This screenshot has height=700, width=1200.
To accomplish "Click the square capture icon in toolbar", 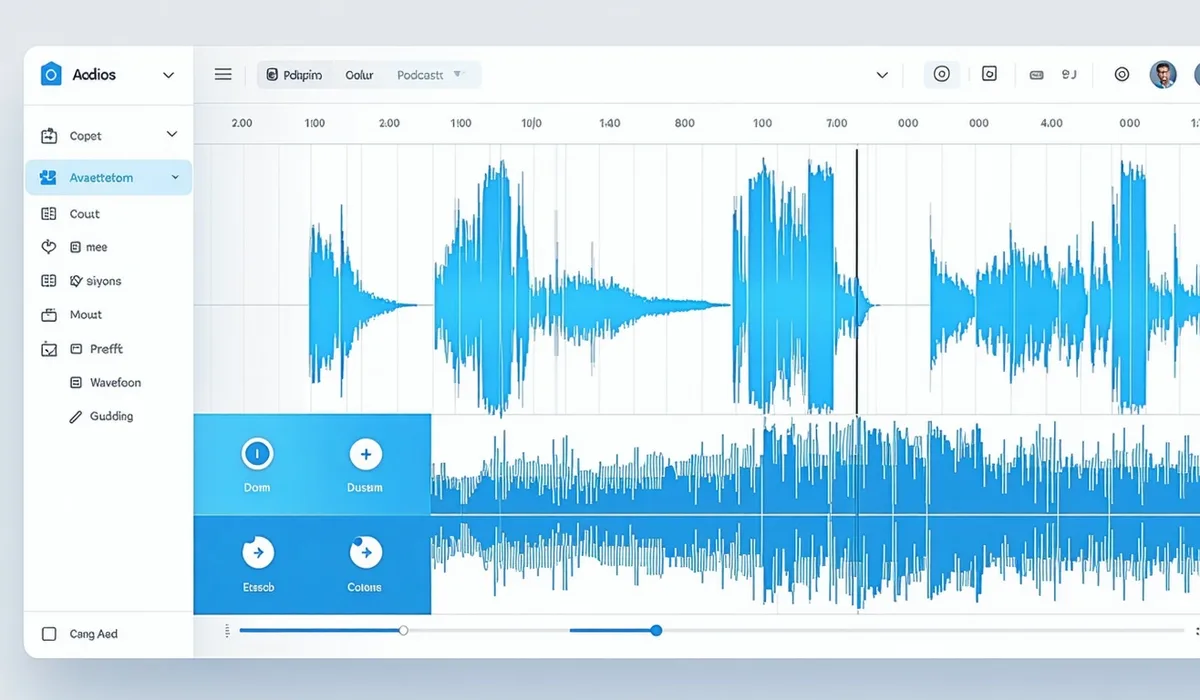I will [989, 73].
